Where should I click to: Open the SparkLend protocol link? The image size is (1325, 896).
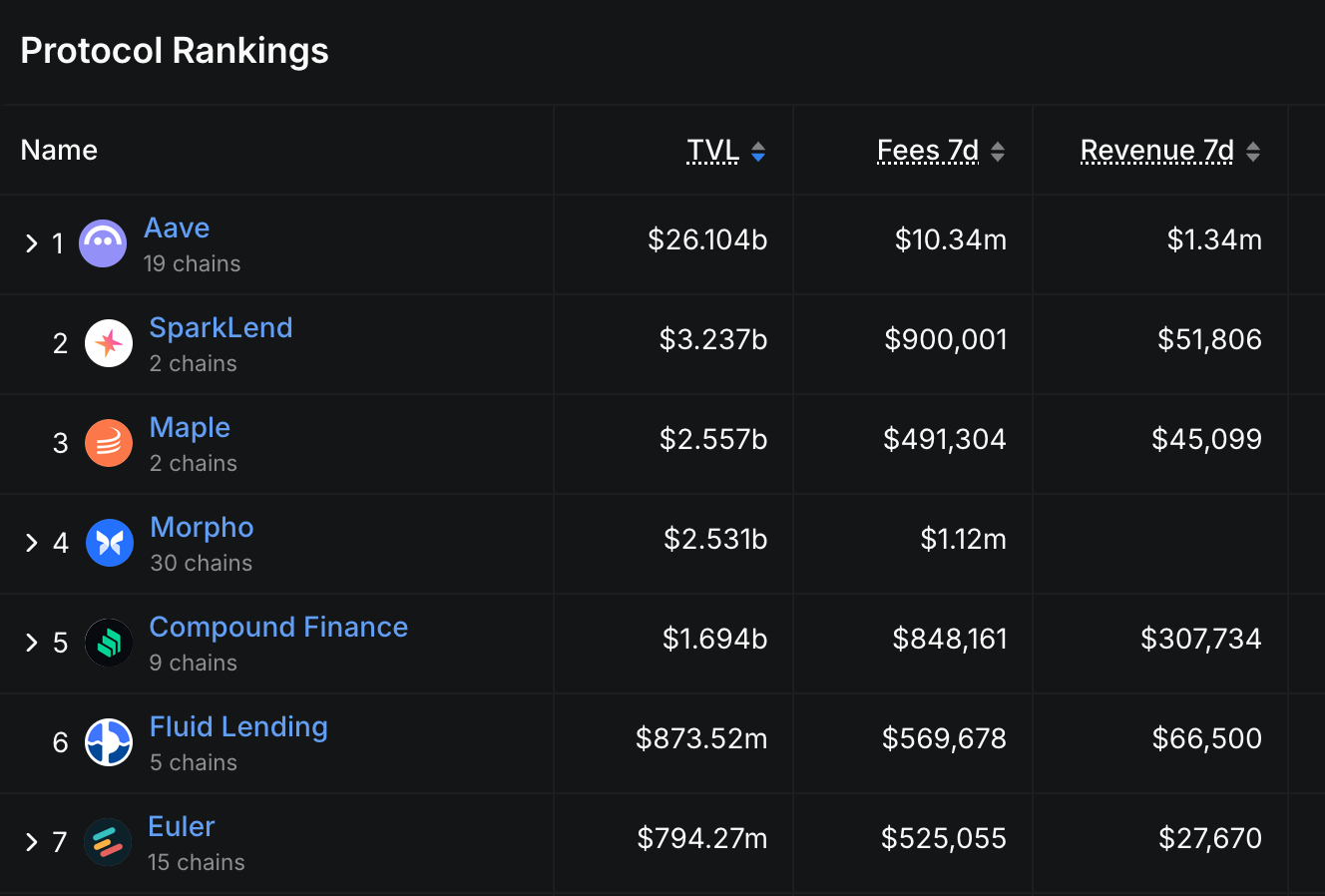click(x=221, y=327)
